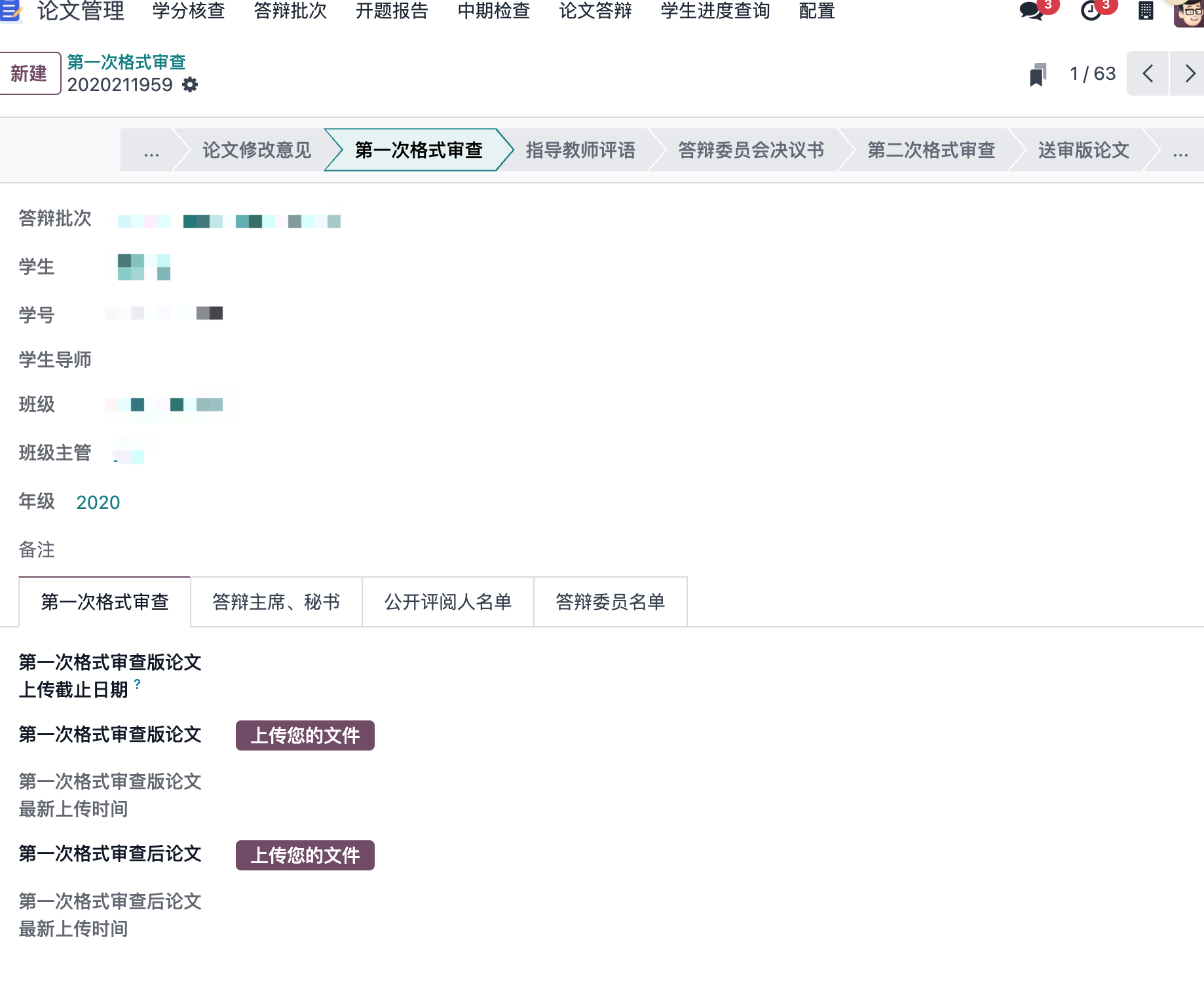The height and width of the screenshot is (985, 1204).
Task: Open the user avatar menu
Action: click(x=1188, y=13)
